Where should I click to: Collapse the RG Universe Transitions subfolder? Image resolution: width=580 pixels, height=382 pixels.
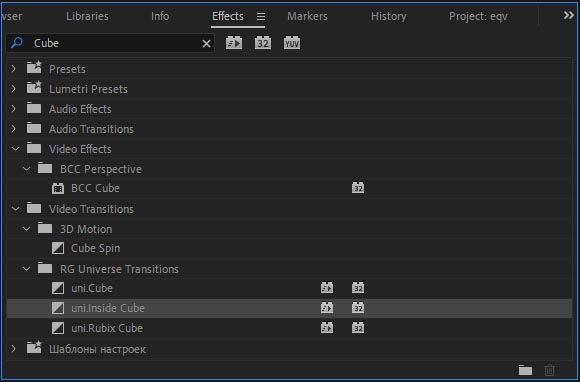26,268
